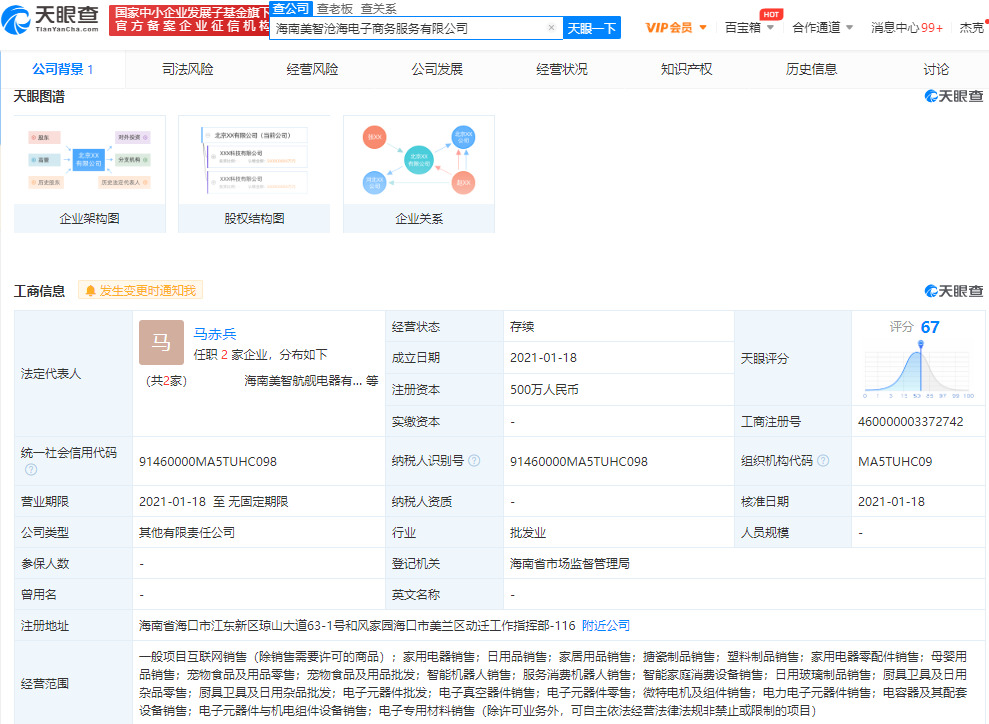Open the 企业关系 graph thumbnail
The height and width of the screenshot is (724, 989).
pyautogui.click(x=419, y=174)
